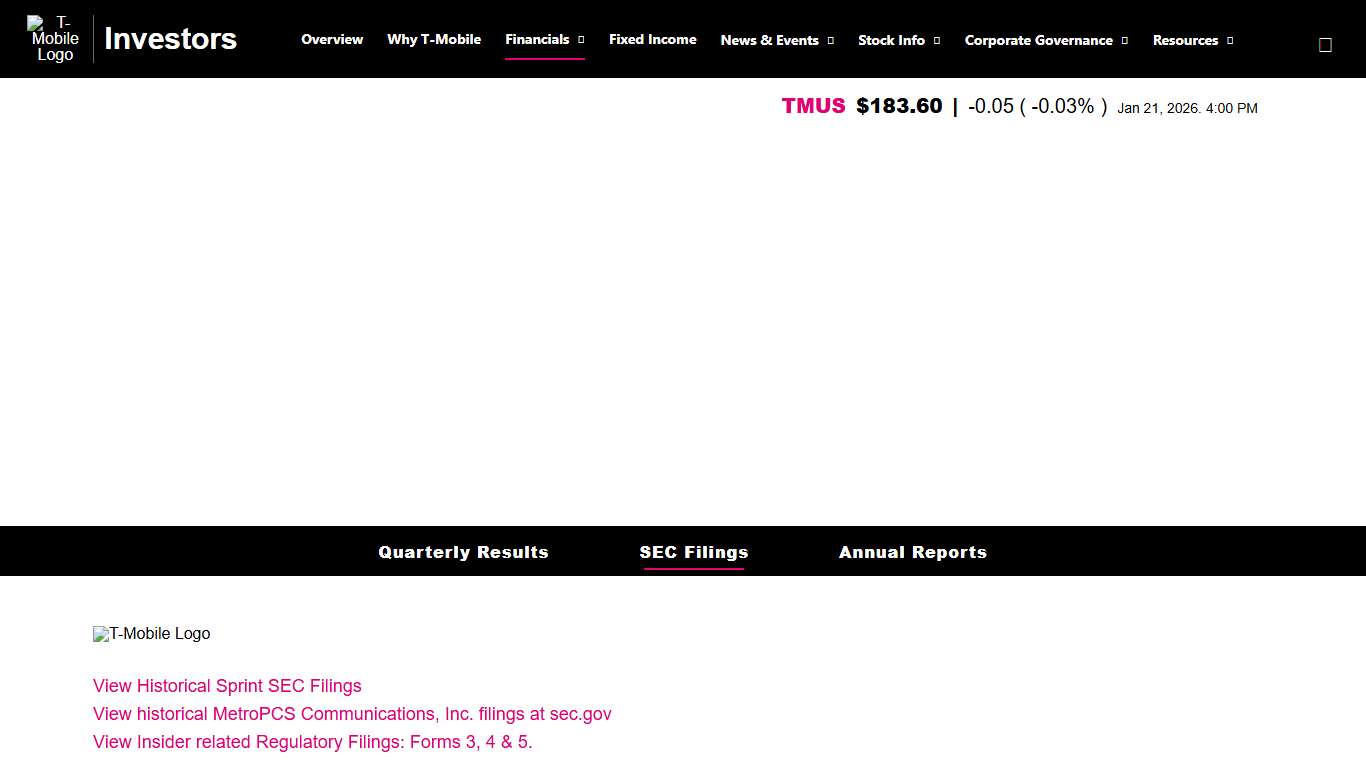
Task: Open View Historical Sprint SEC Filings link
Action: coord(227,686)
